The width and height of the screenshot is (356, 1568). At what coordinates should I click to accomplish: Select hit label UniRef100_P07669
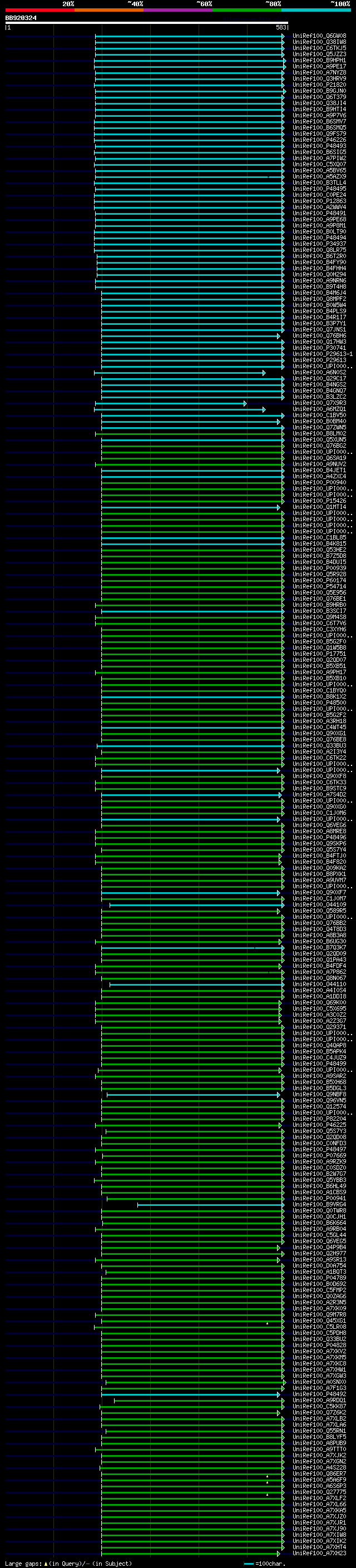tap(319, 1155)
